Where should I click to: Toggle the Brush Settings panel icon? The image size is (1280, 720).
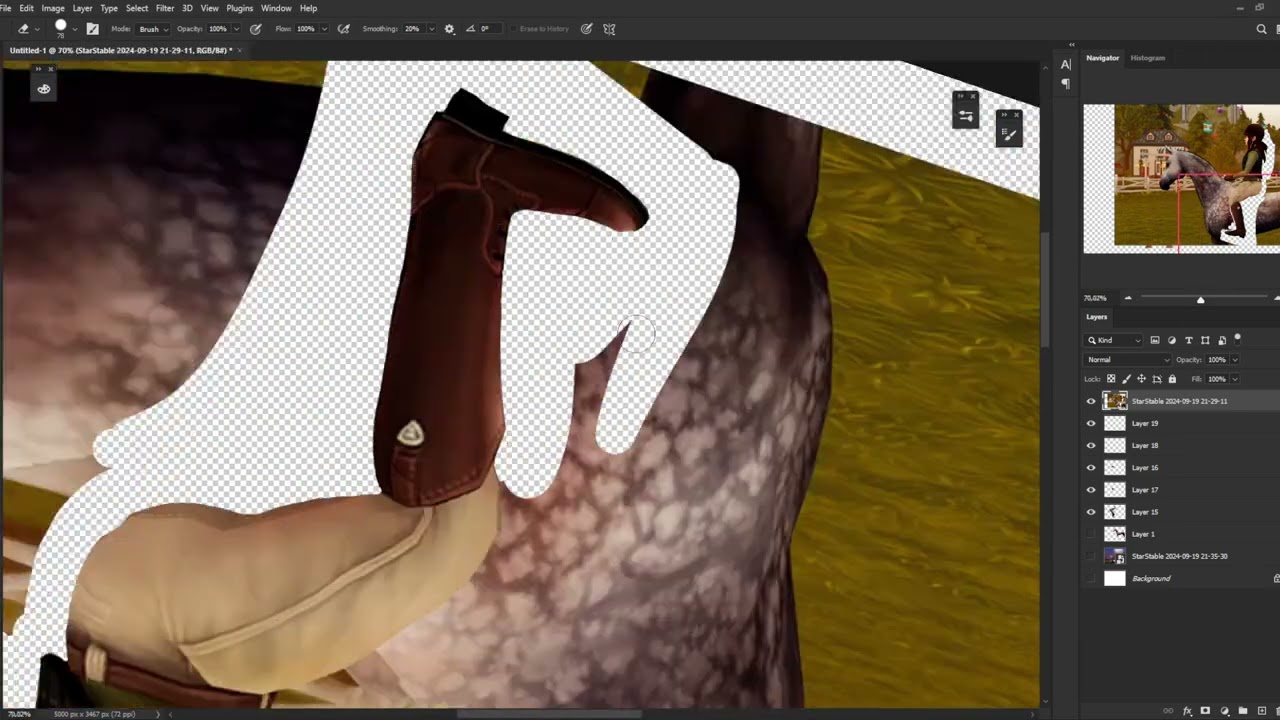click(x=93, y=29)
